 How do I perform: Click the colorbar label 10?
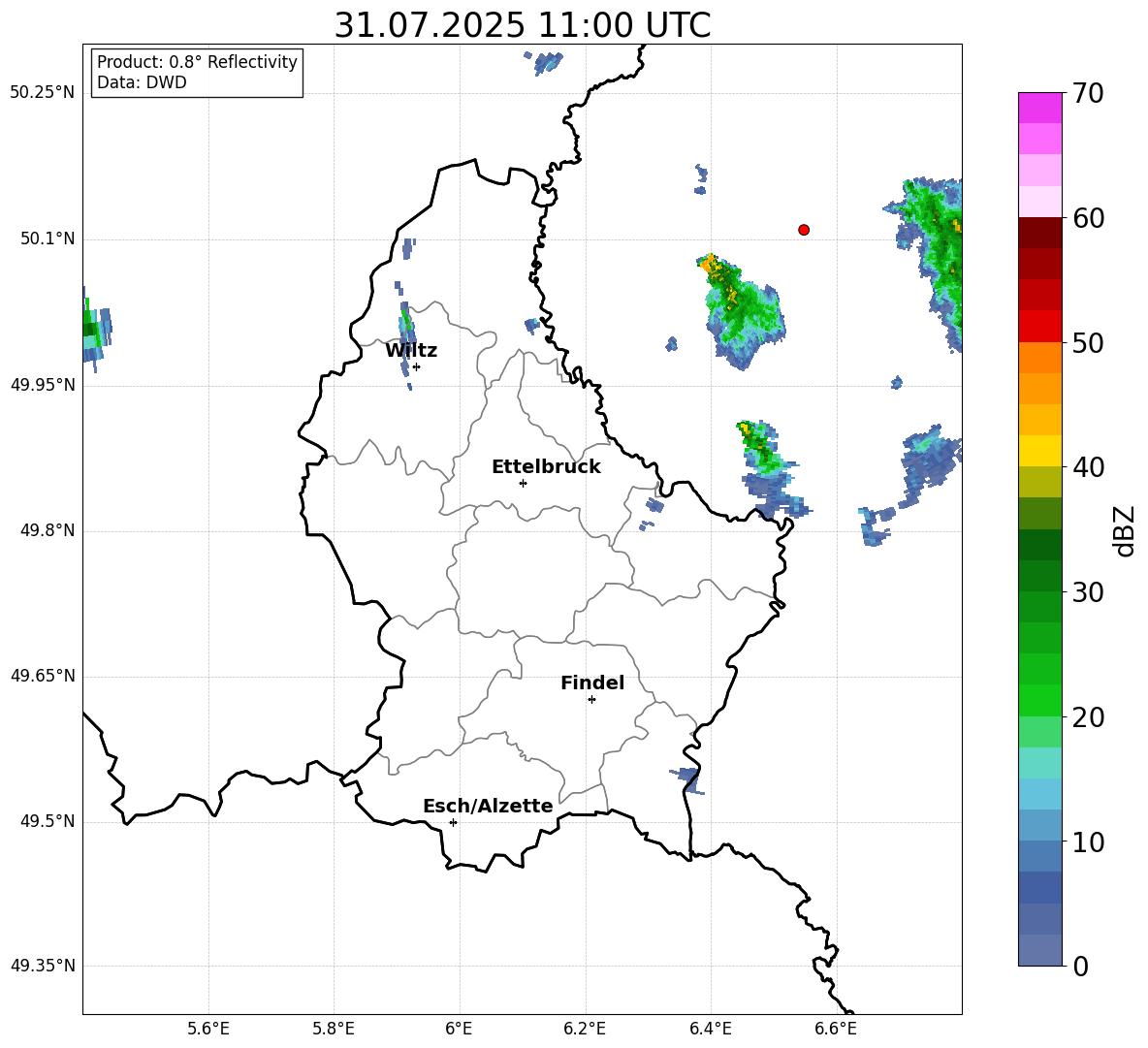click(1088, 842)
